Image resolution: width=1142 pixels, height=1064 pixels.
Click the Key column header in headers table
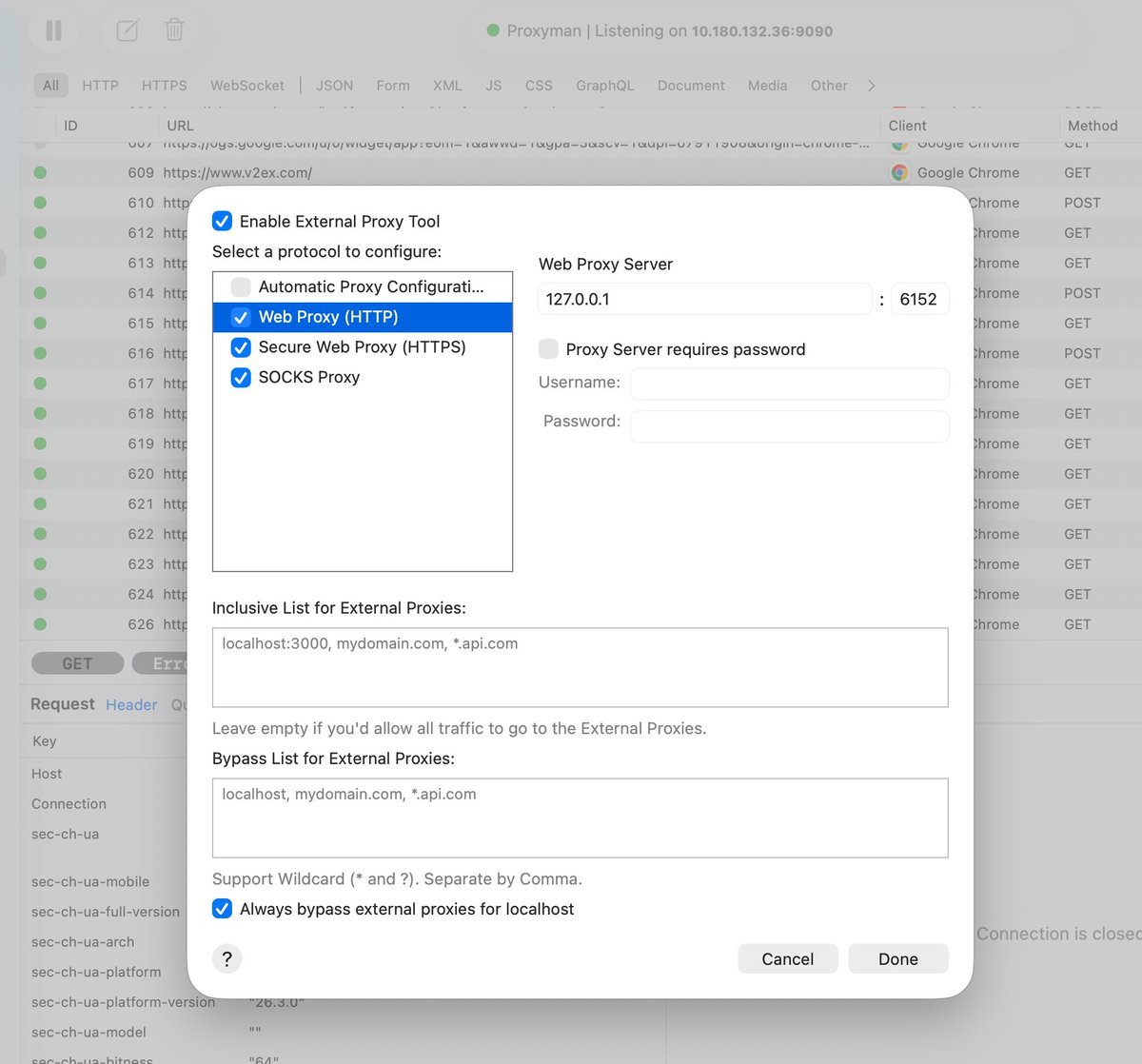click(45, 740)
